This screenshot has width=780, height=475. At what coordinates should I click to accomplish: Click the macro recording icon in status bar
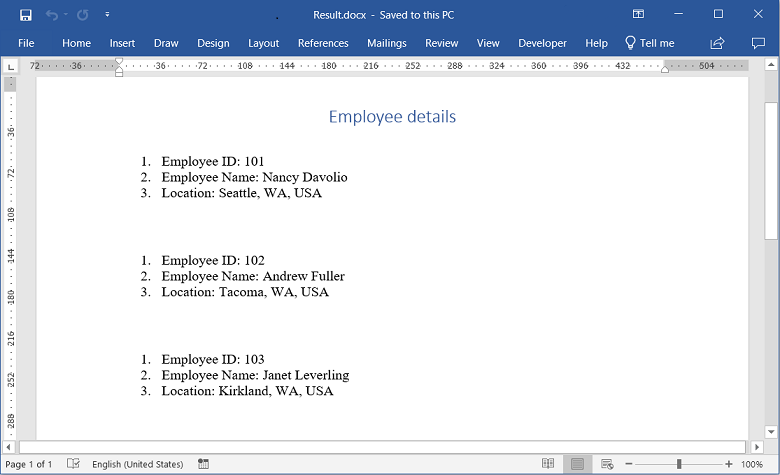pos(203,464)
